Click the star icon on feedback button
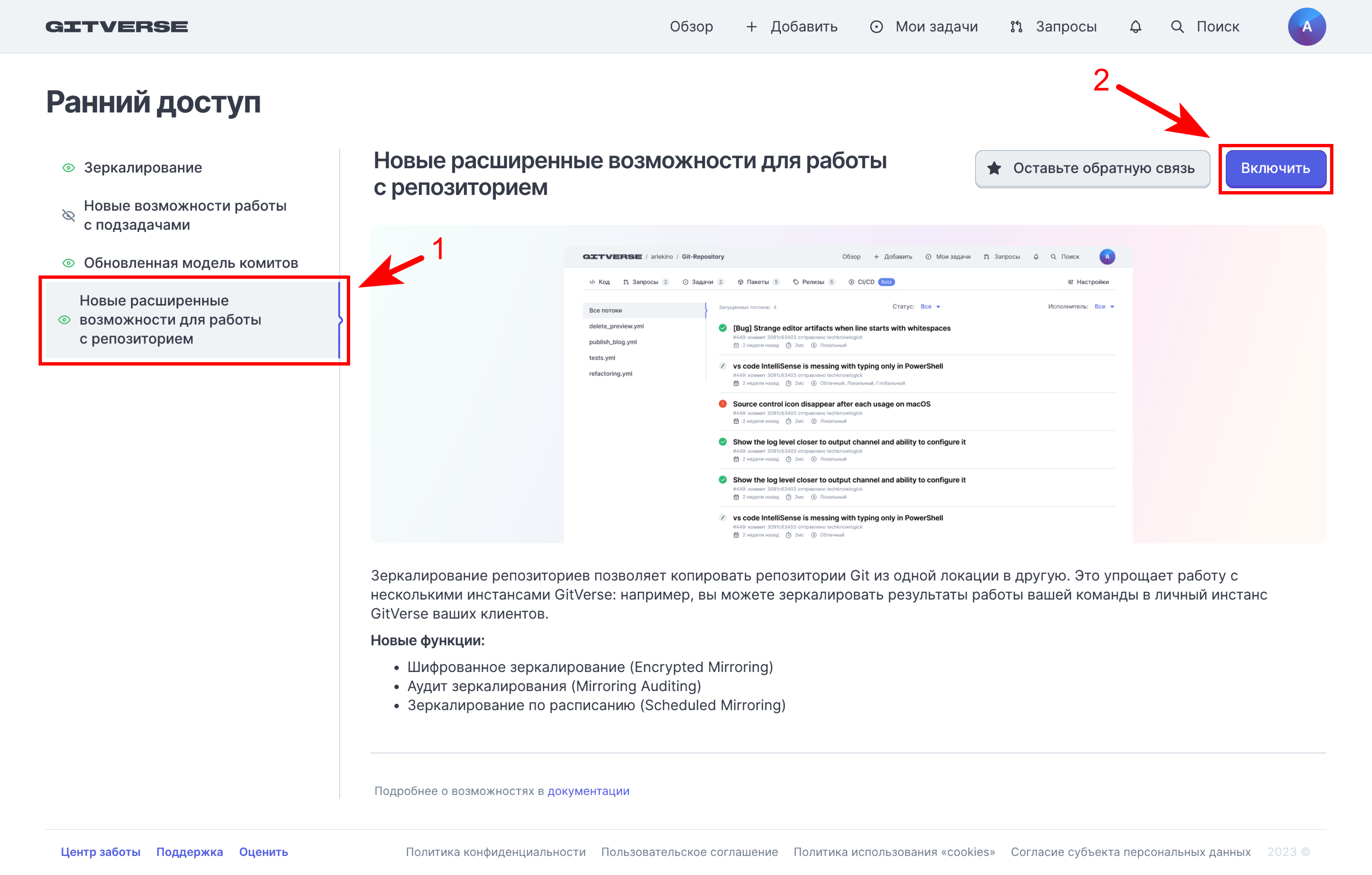The width and height of the screenshot is (1372, 875). coord(994,168)
